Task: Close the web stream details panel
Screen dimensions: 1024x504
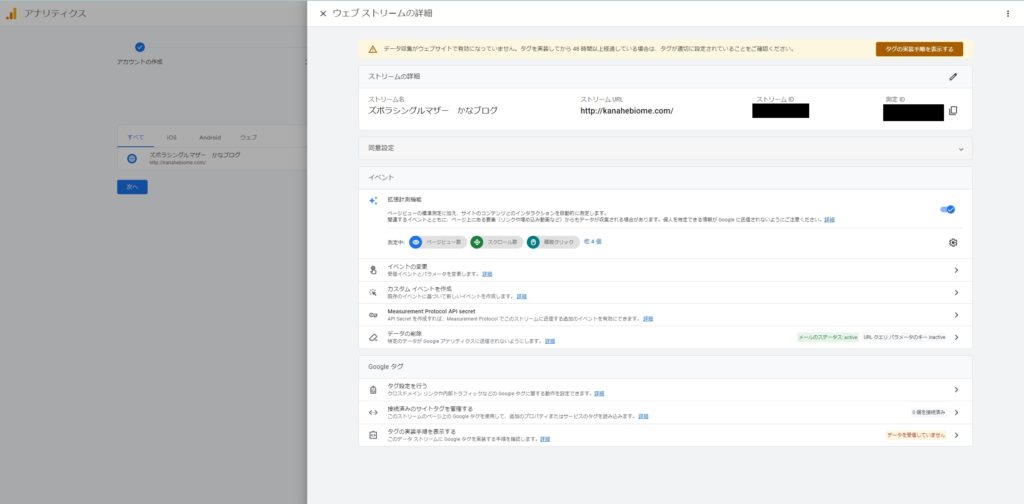Action: click(x=323, y=14)
